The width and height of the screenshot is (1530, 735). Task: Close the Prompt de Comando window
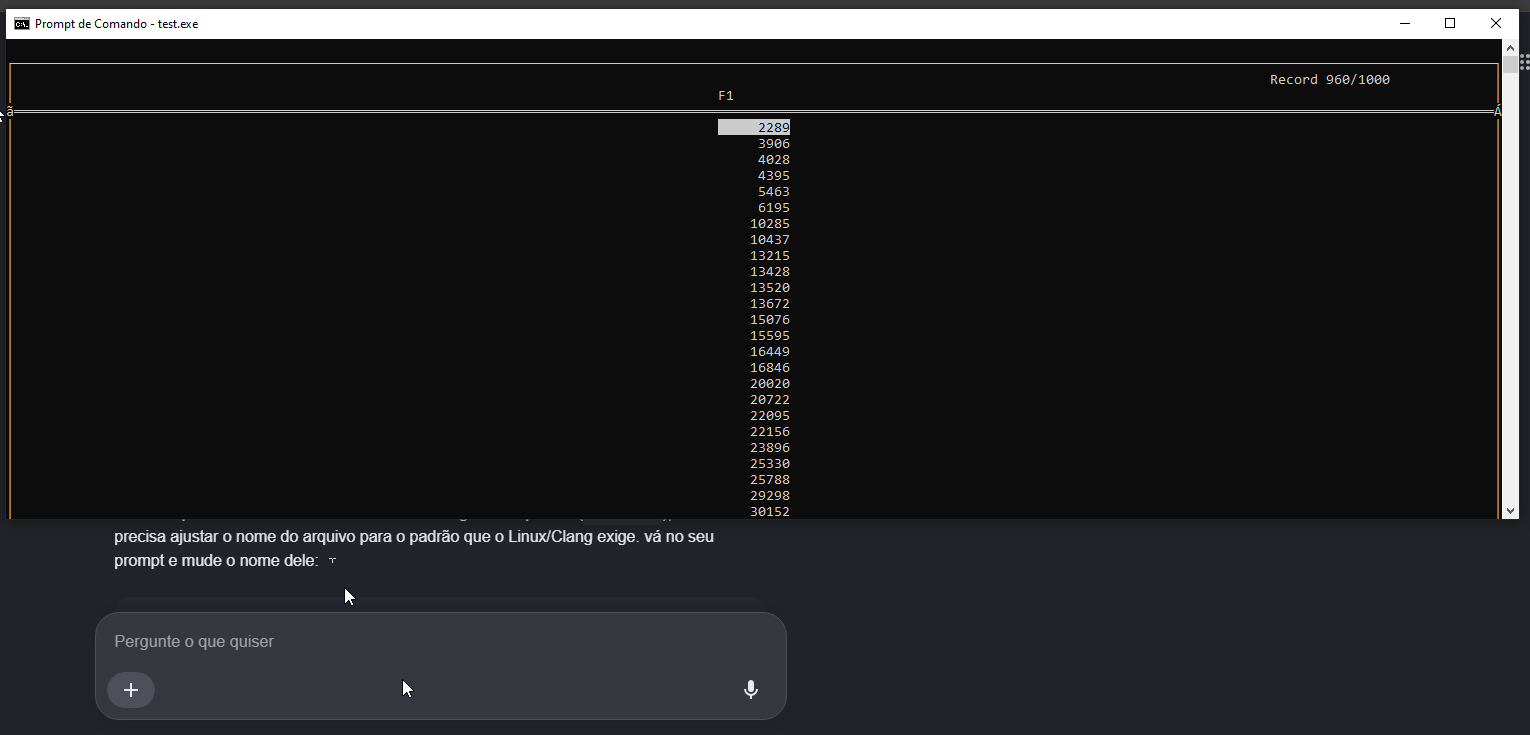click(x=1496, y=24)
